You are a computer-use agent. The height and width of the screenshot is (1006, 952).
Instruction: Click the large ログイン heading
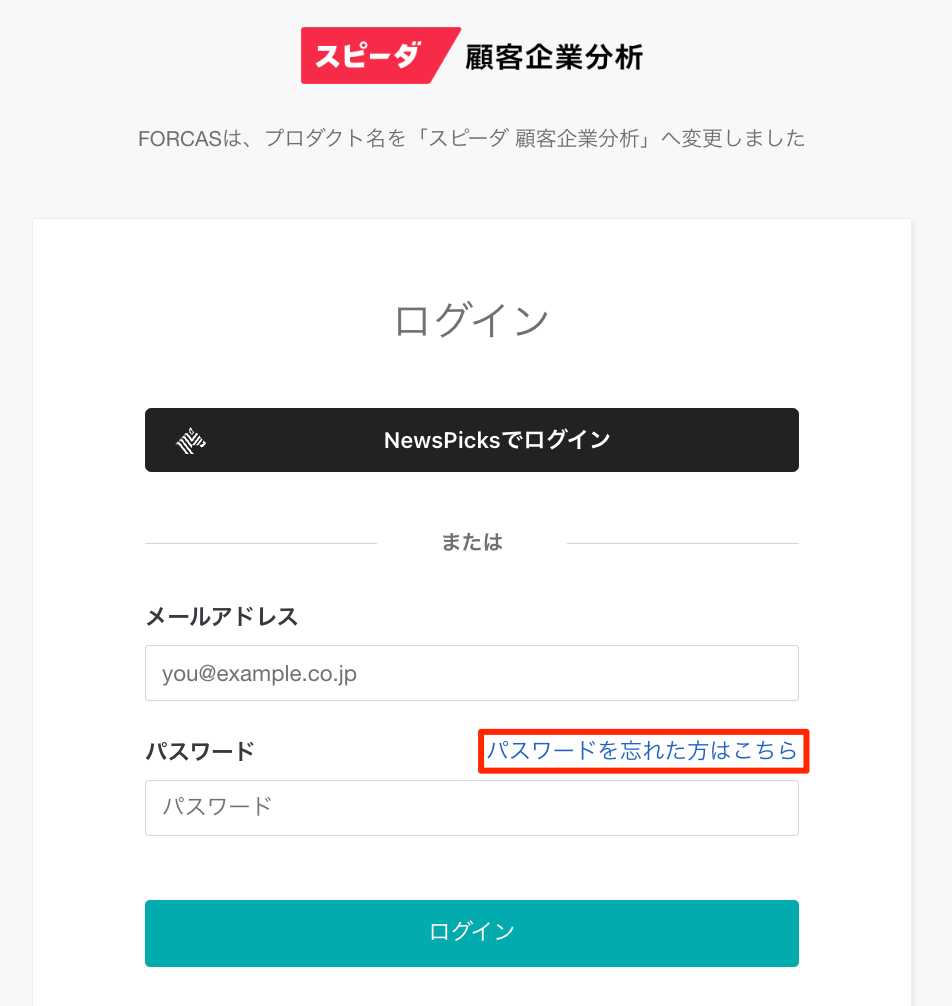click(x=472, y=320)
